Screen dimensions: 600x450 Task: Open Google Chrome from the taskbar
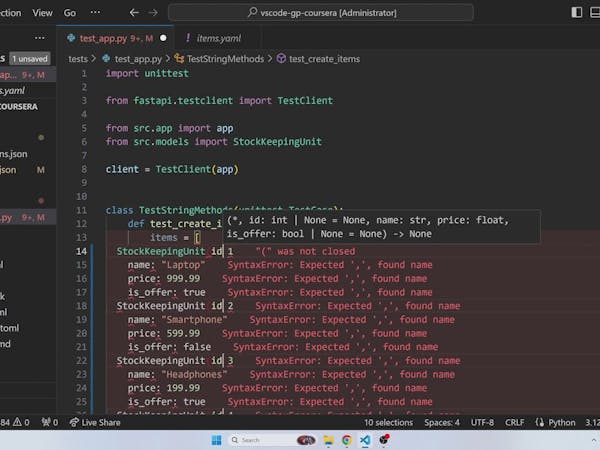click(347, 440)
